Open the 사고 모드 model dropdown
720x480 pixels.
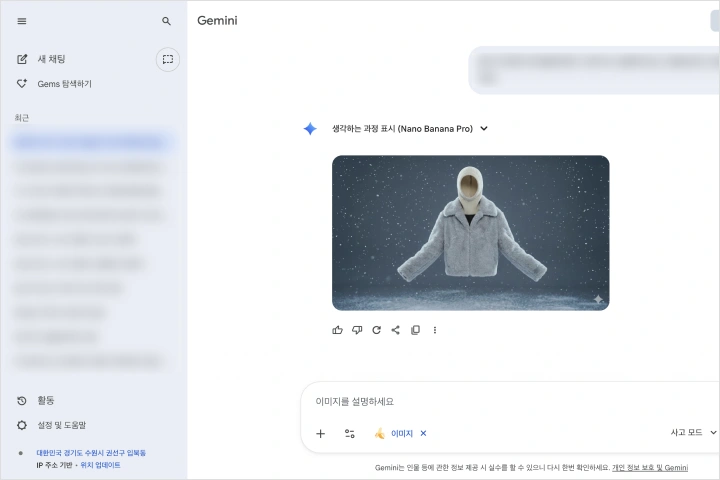pyautogui.click(x=693, y=432)
